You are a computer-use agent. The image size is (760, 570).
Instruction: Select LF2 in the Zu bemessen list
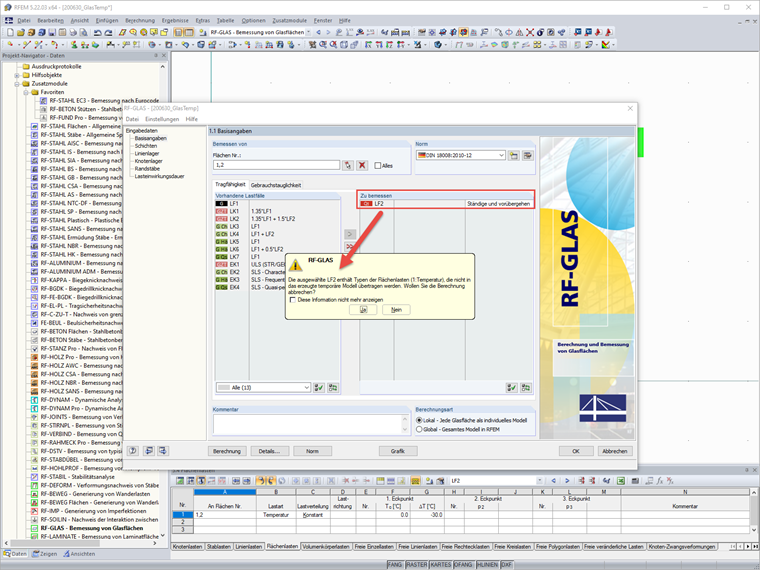tap(446, 204)
